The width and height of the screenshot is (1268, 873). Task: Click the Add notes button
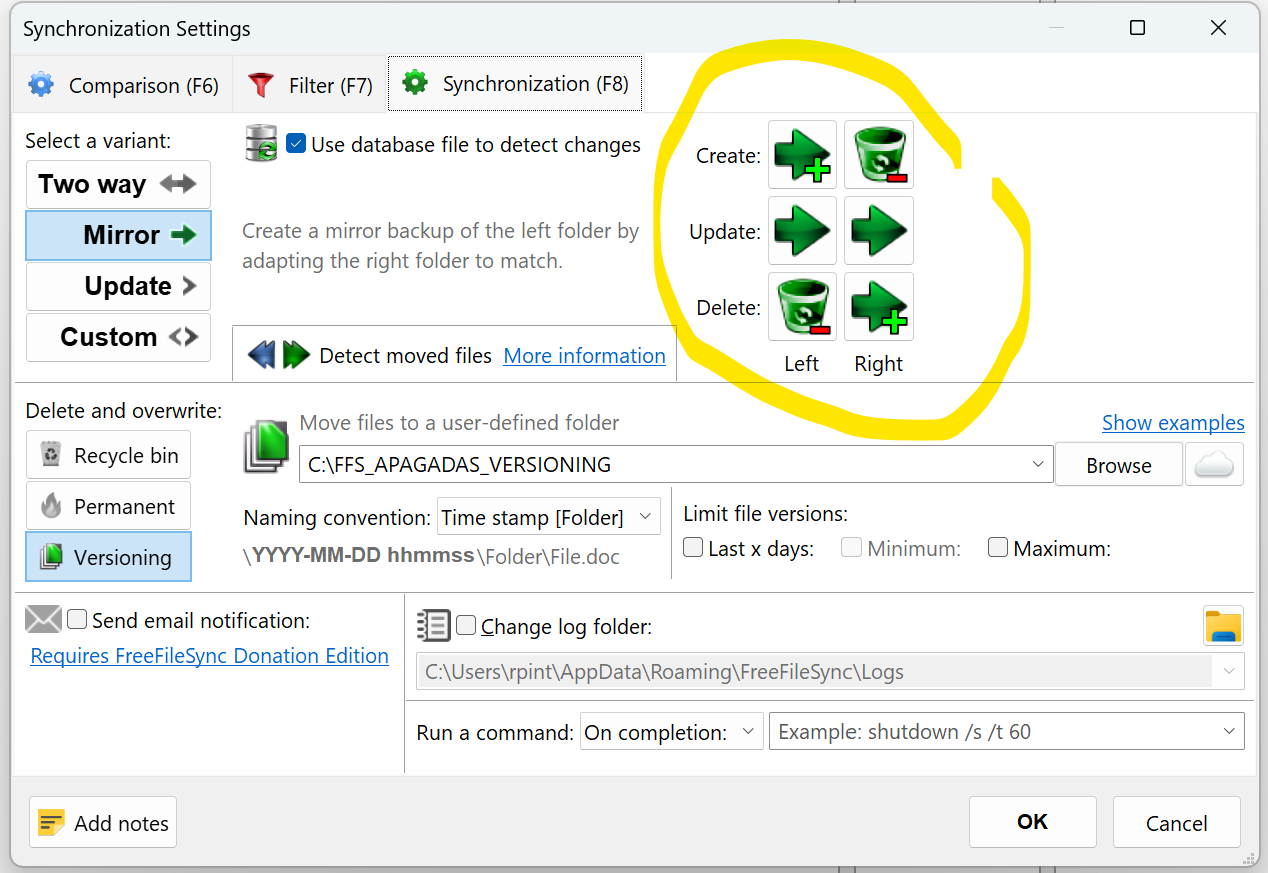103,822
